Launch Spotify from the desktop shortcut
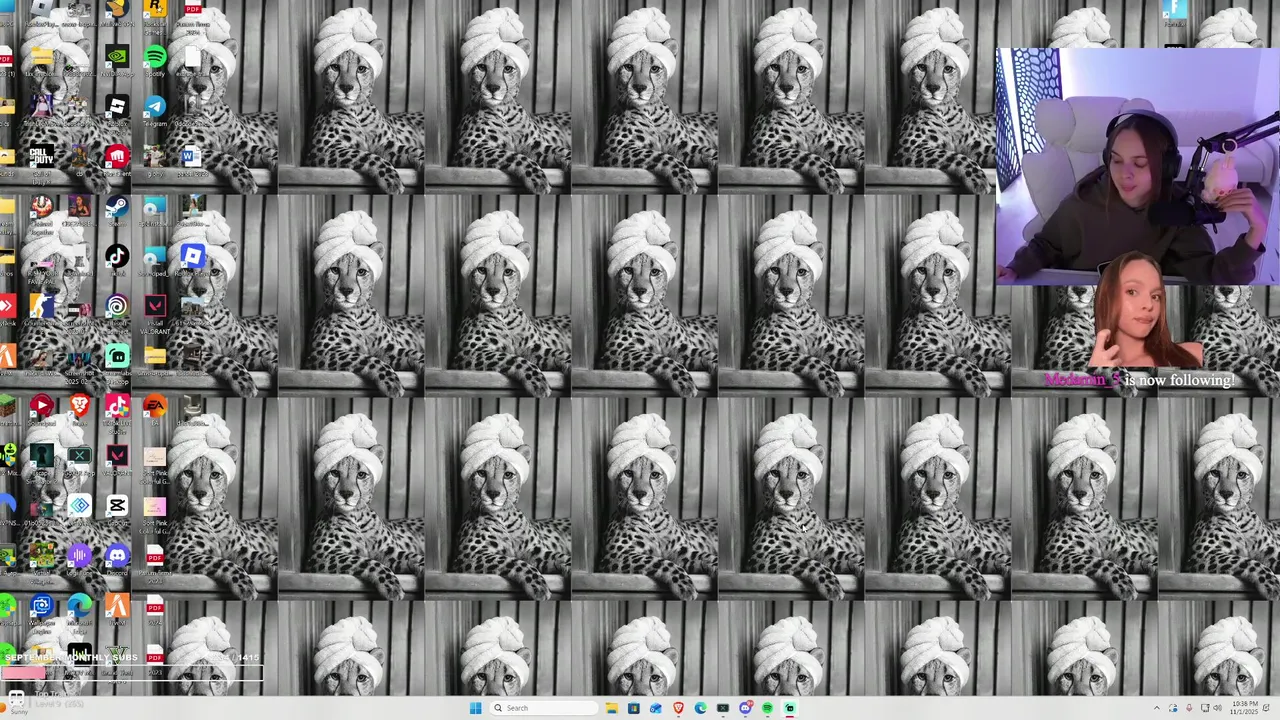Screen dimensions: 1280x720 (x=155, y=56)
